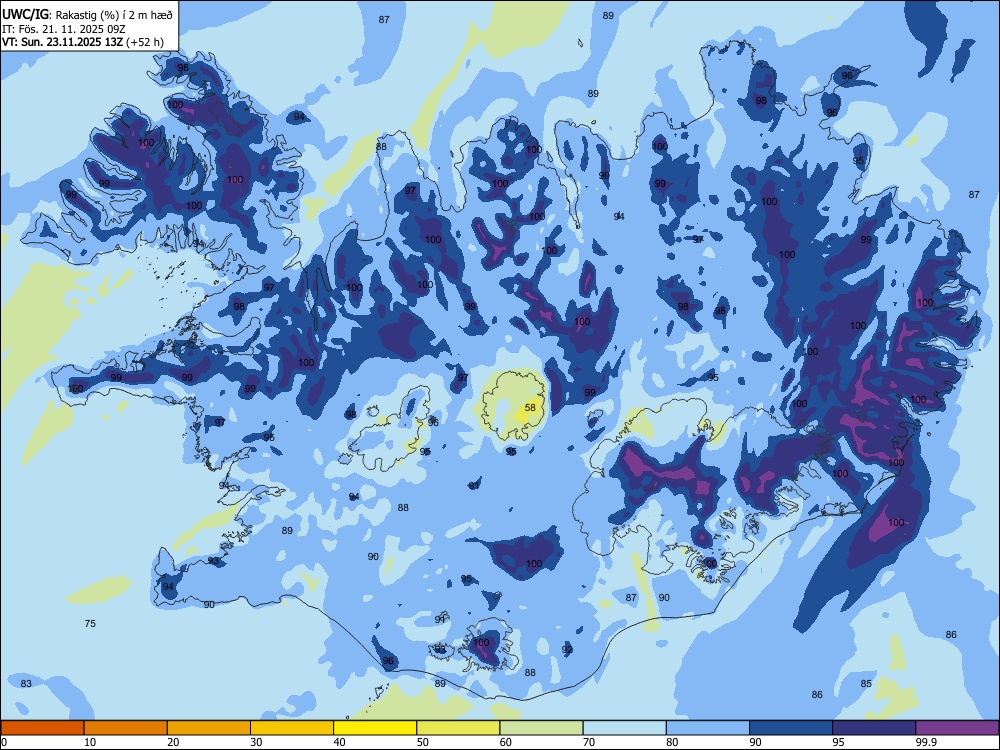Select the legend label '40'
Image resolution: width=1000 pixels, height=750 pixels.
pos(339,742)
